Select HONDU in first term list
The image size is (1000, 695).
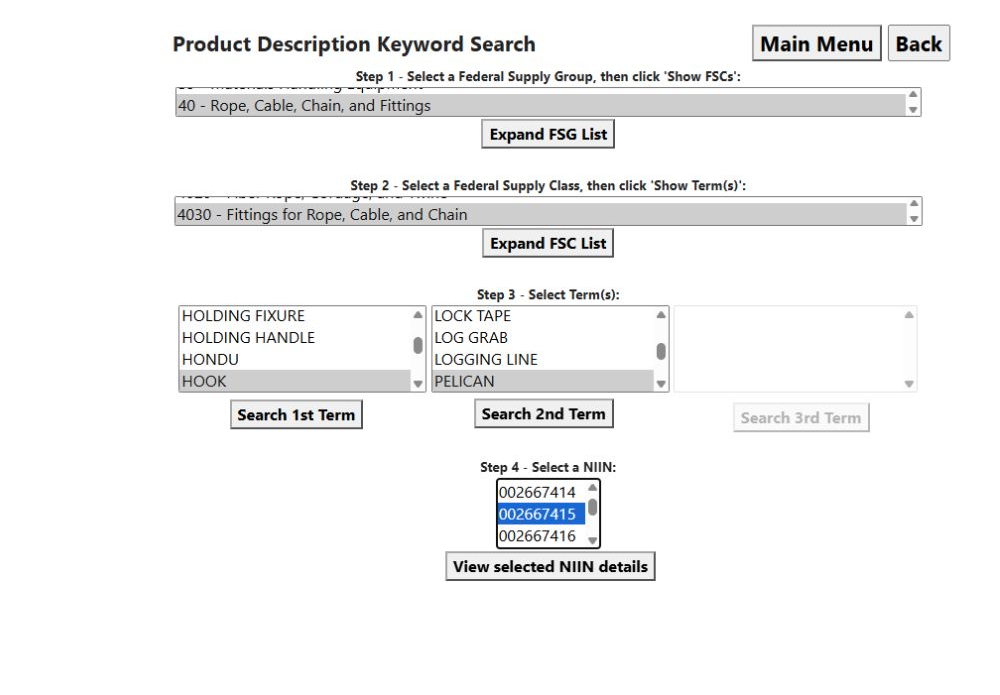click(295, 359)
